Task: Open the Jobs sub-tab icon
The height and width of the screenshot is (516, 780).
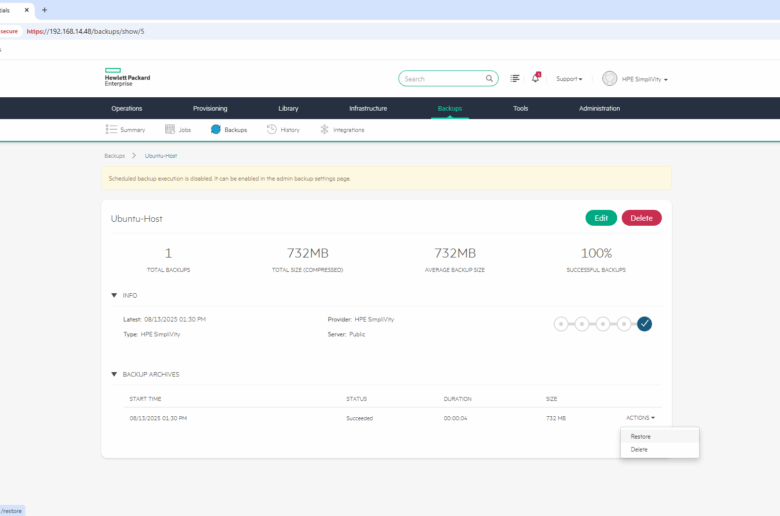Action: pyautogui.click(x=170, y=129)
